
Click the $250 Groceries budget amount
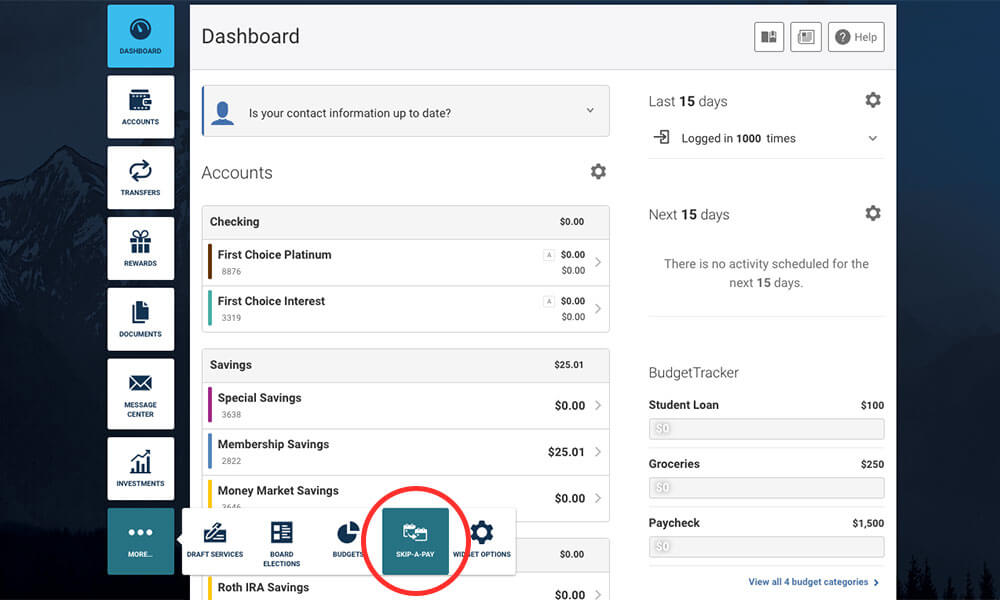(872, 464)
